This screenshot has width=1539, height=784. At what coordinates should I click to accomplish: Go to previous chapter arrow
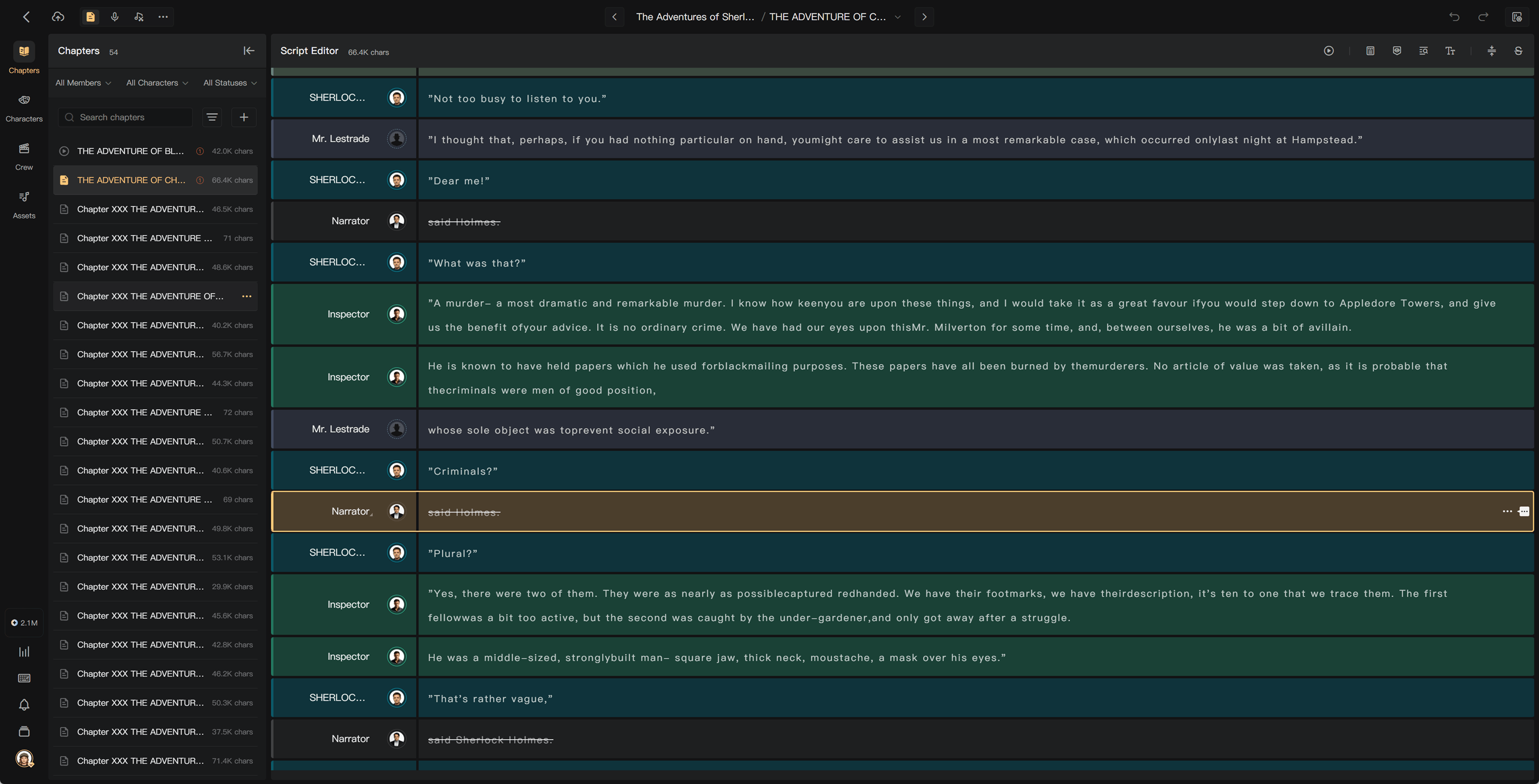pyautogui.click(x=614, y=17)
